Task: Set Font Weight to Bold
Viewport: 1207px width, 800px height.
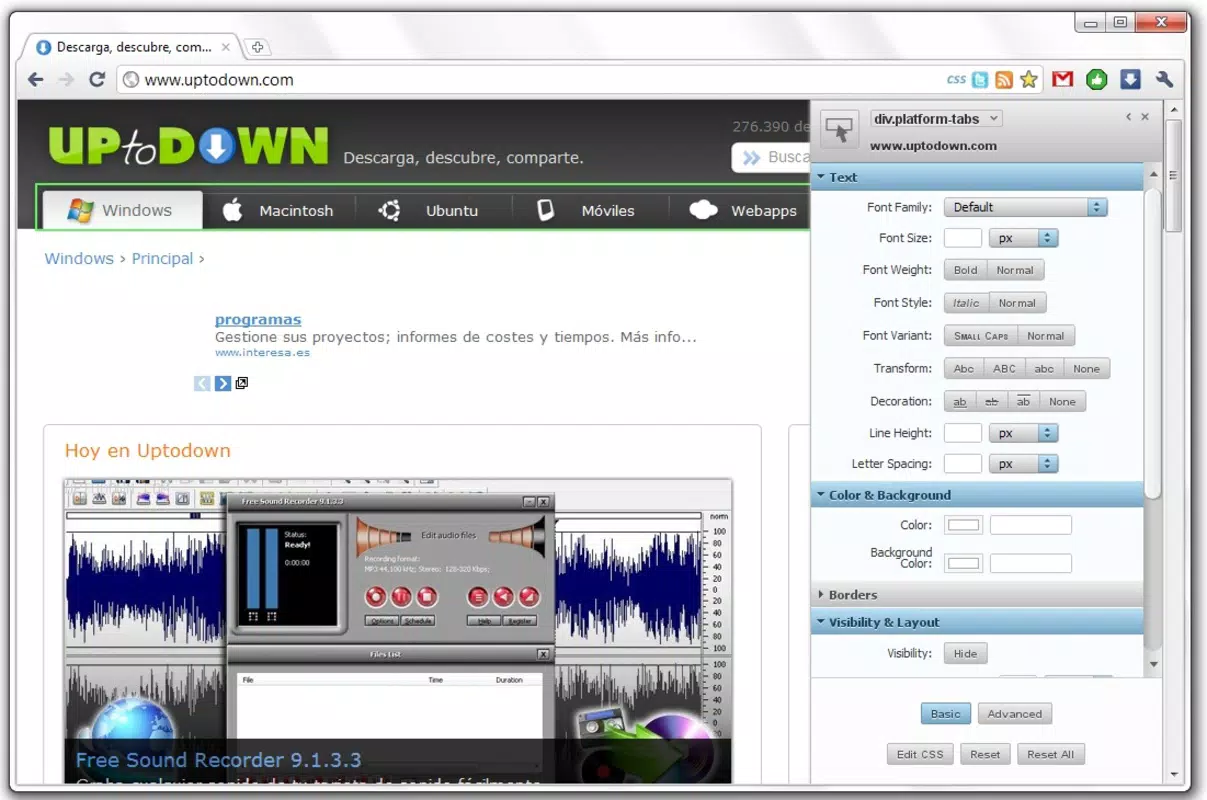Action: 965,270
